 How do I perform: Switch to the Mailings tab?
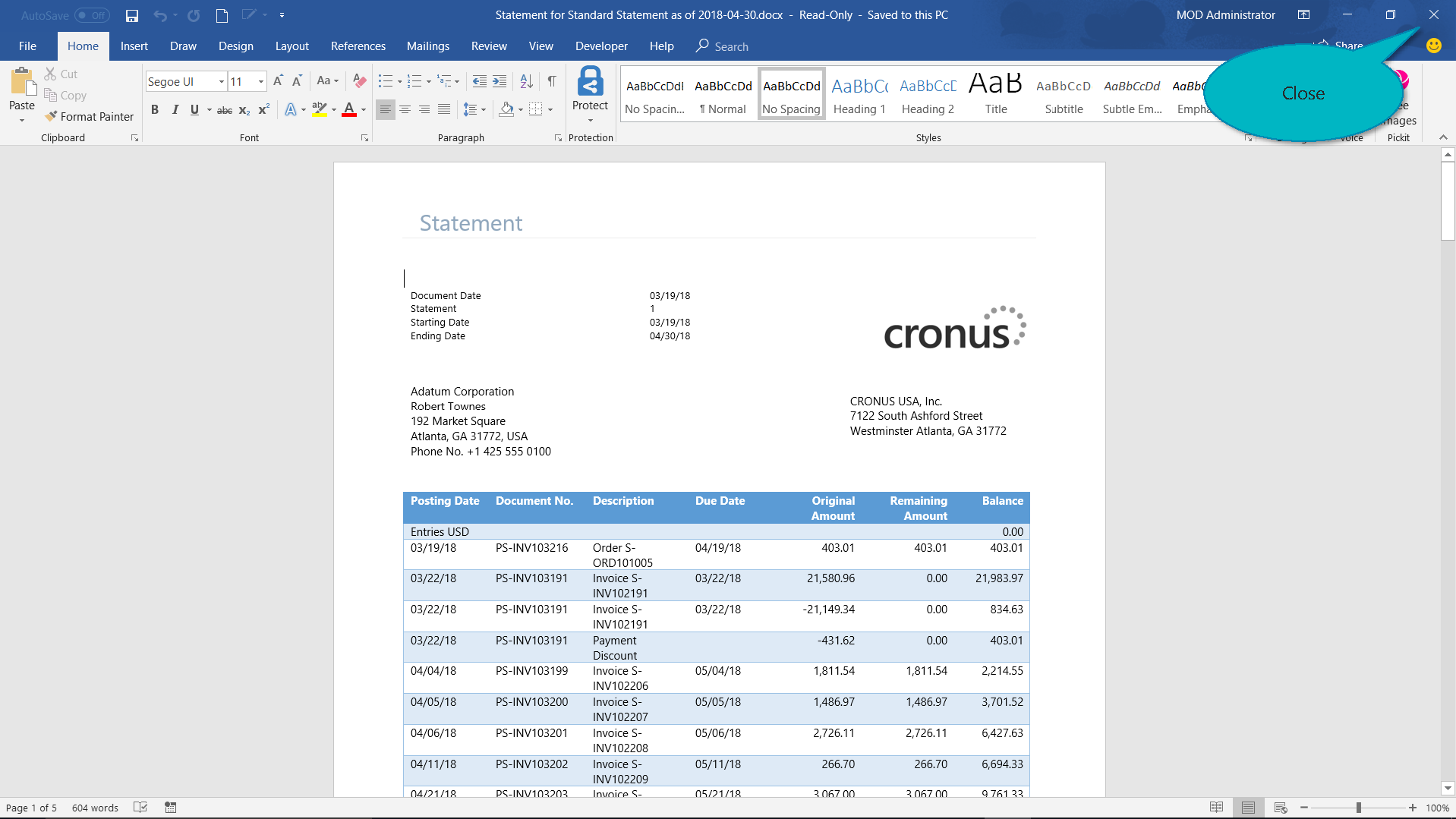coord(427,46)
